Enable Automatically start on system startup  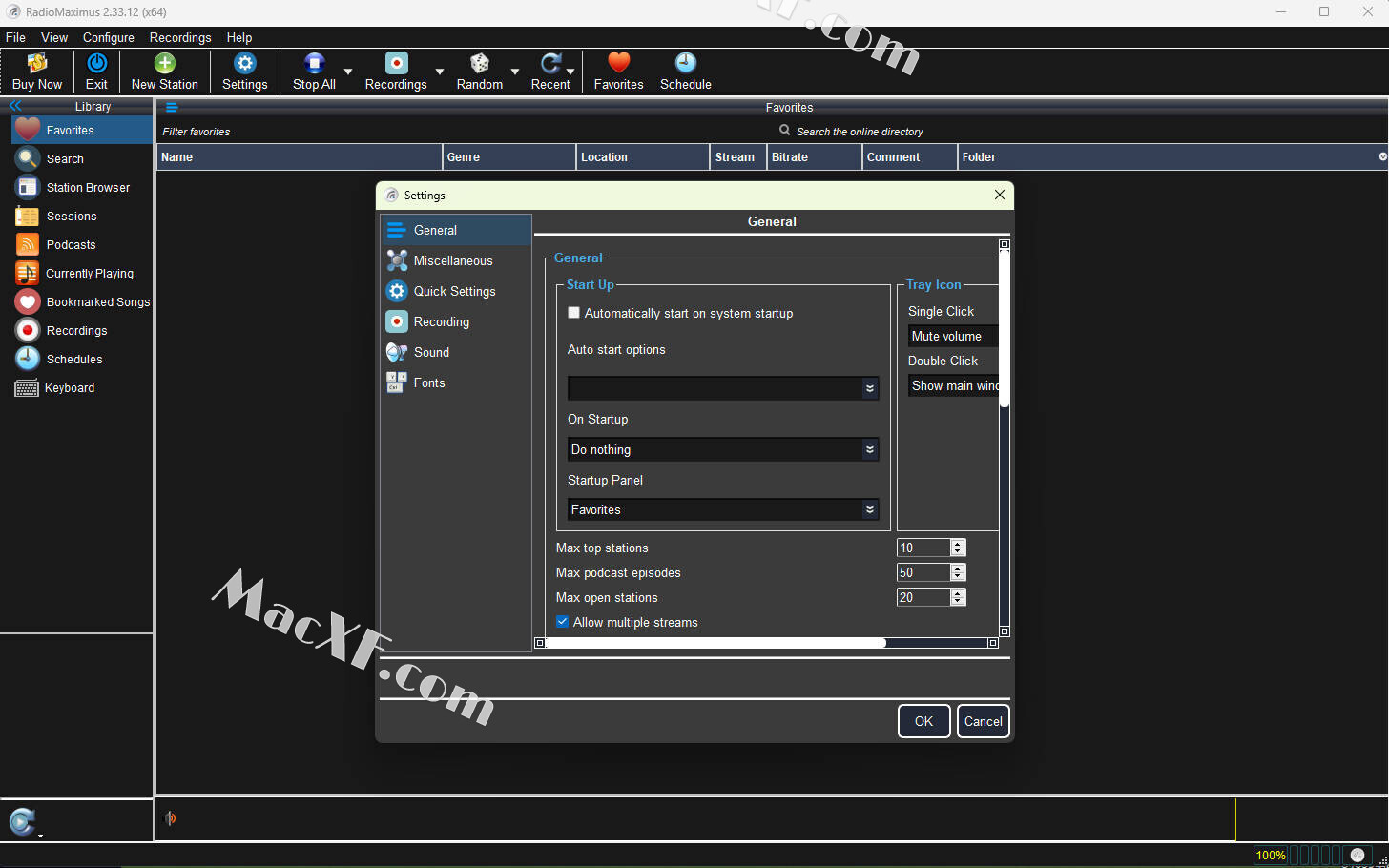[574, 313]
